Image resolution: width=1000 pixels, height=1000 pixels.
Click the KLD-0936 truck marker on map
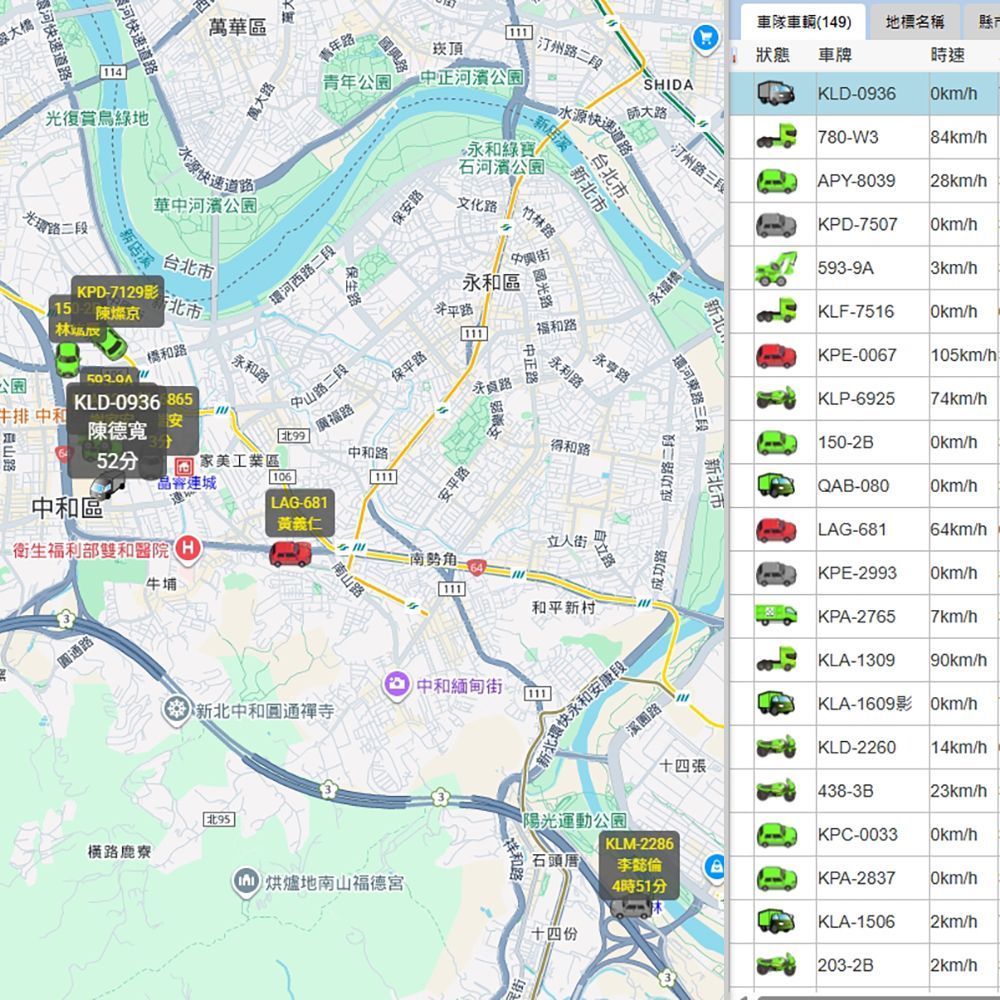107,487
